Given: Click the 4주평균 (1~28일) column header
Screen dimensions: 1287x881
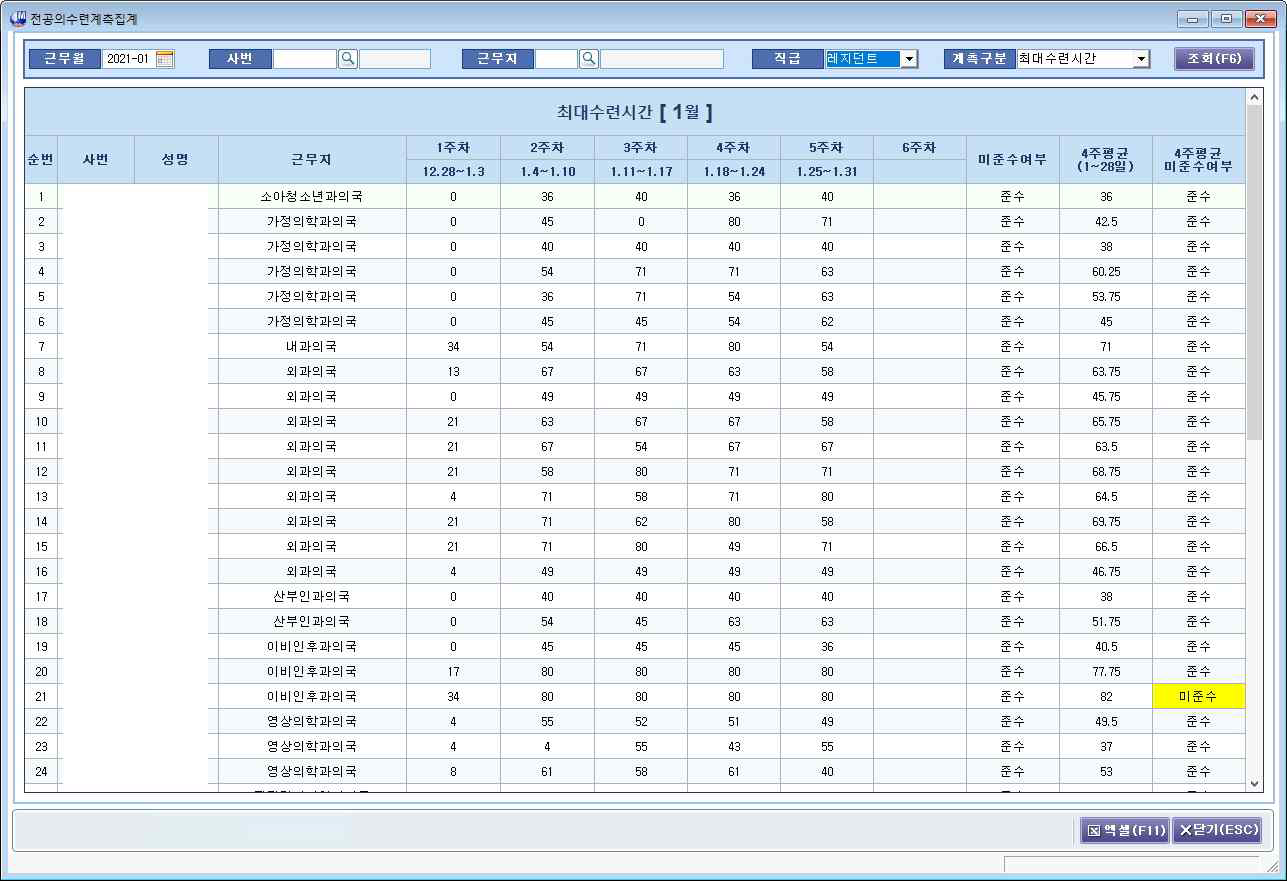Looking at the screenshot, I should [1105, 160].
